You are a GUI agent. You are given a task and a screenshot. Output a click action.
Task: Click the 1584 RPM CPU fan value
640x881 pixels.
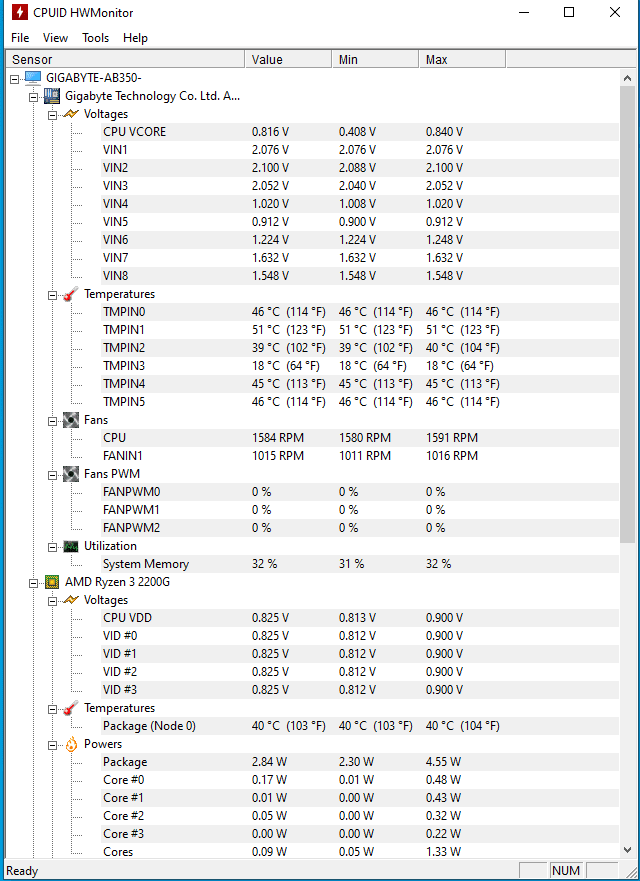tap(278, 438)
